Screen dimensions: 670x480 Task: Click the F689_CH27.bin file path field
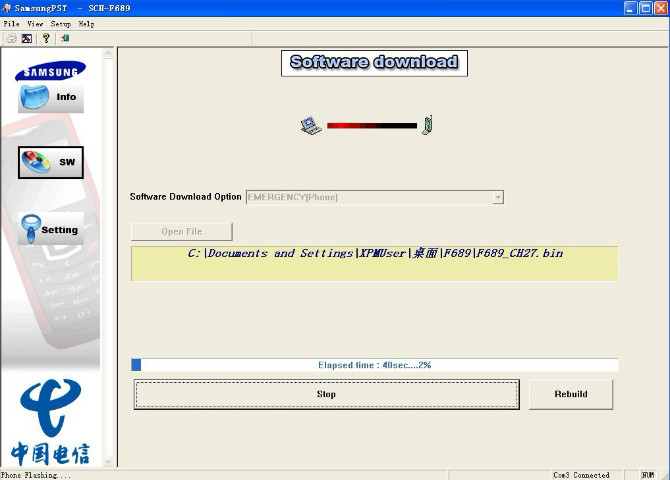374,263
